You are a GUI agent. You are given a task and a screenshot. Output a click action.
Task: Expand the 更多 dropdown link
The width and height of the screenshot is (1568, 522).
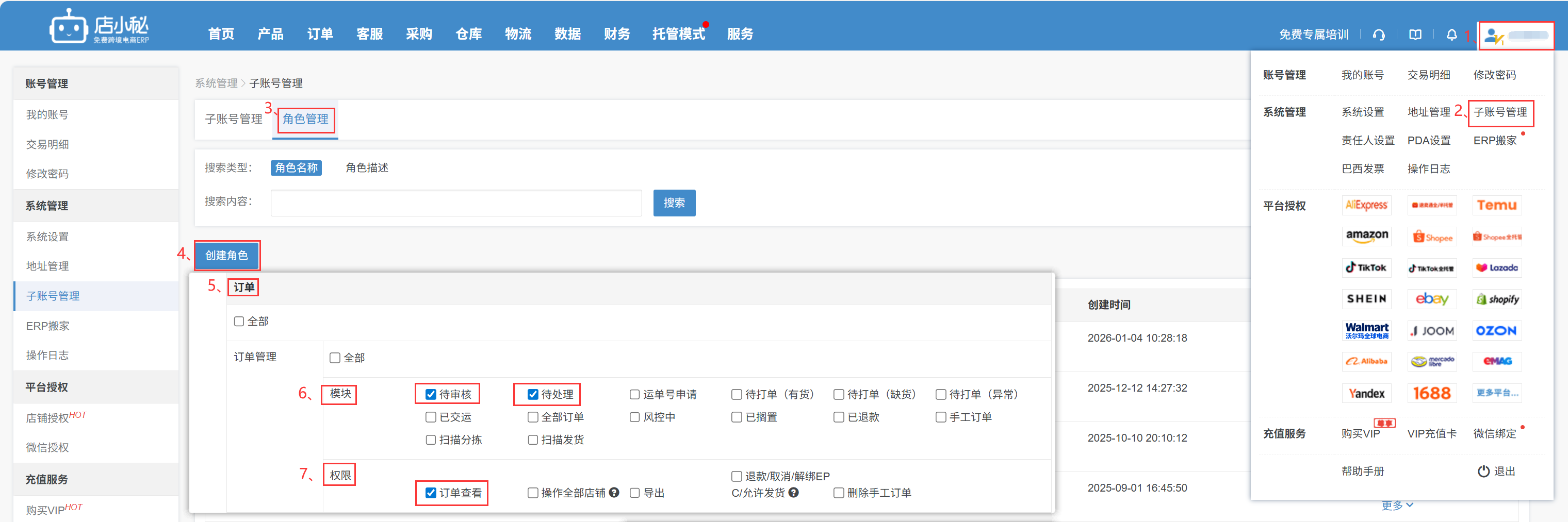(1397, 505)
